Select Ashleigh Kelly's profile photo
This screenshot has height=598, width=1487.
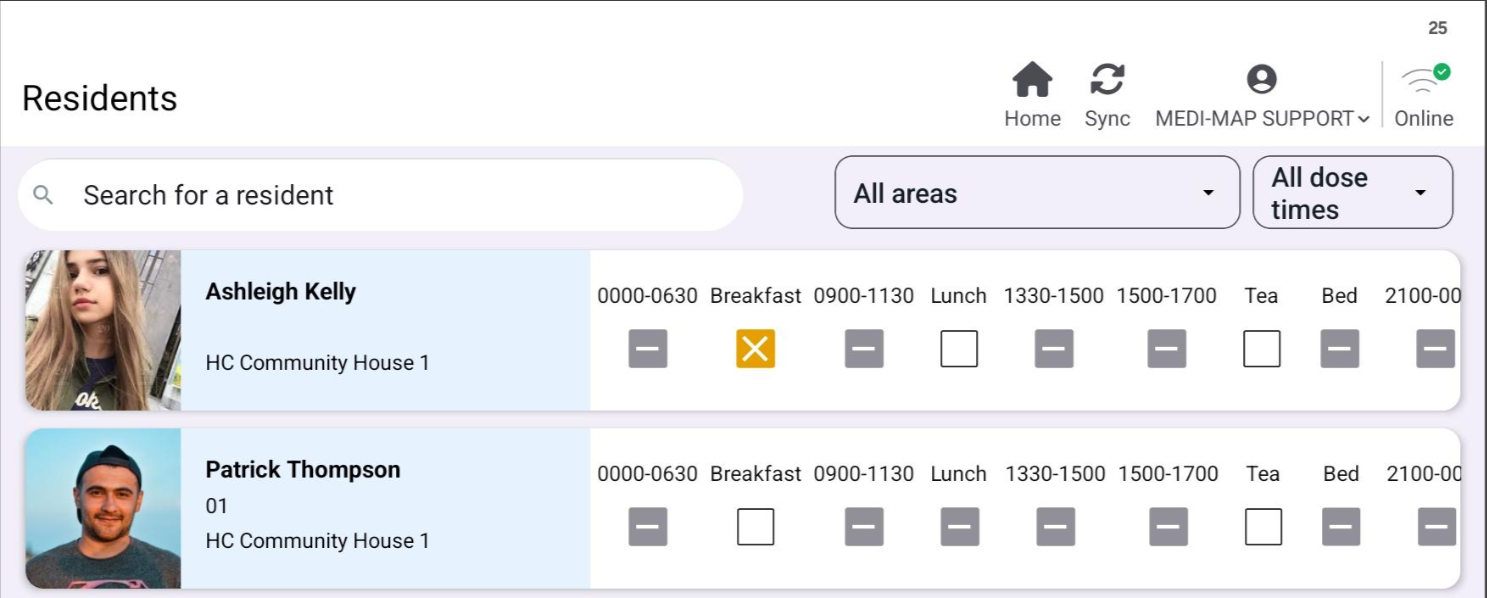tap(103, 330)
